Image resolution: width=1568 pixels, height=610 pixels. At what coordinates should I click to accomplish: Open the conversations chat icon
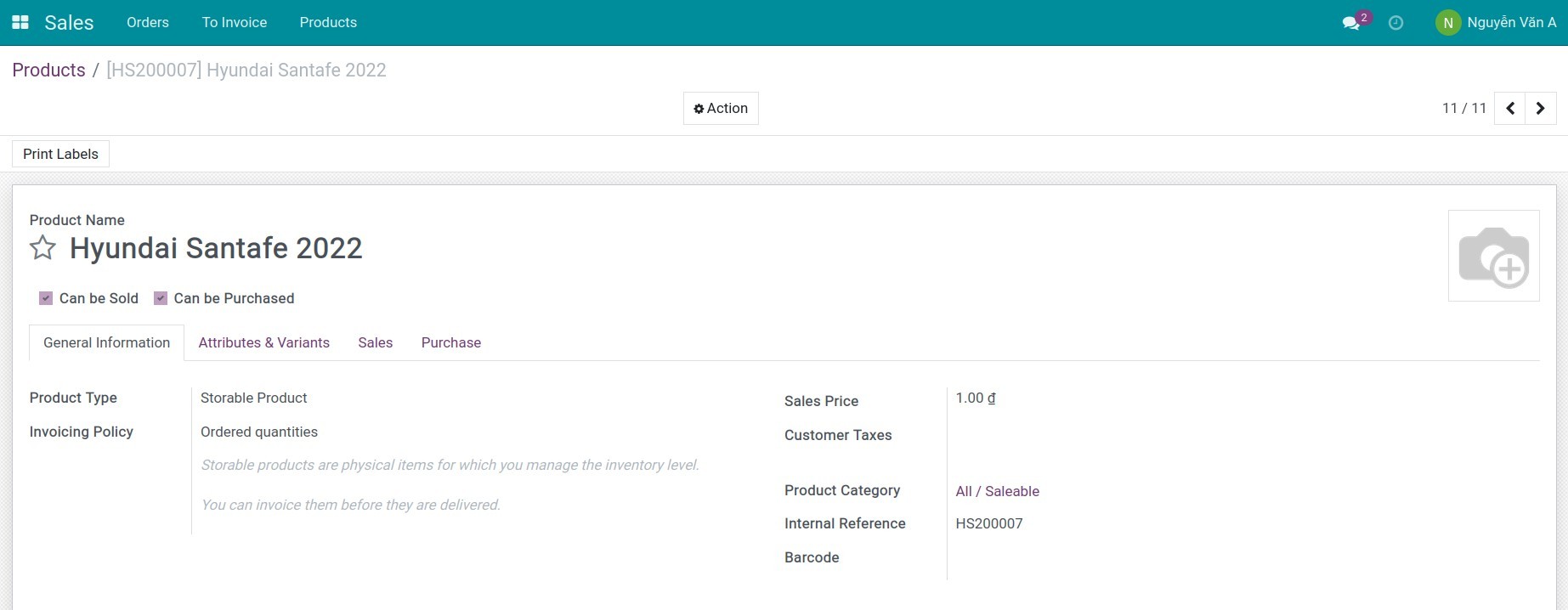(x=1350, y=23)
